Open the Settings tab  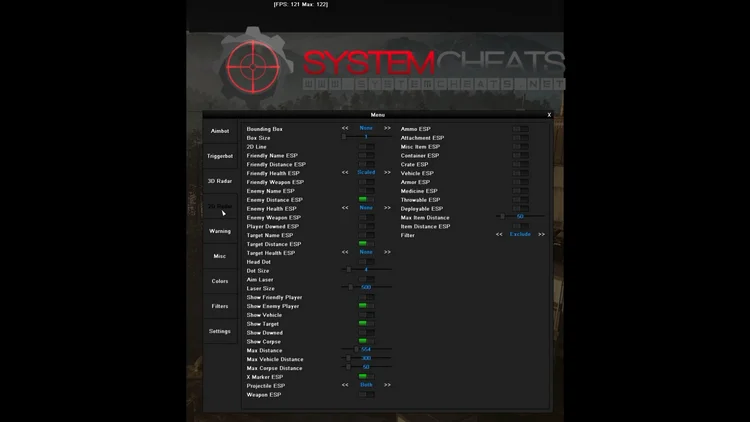[x=220, y=331]
